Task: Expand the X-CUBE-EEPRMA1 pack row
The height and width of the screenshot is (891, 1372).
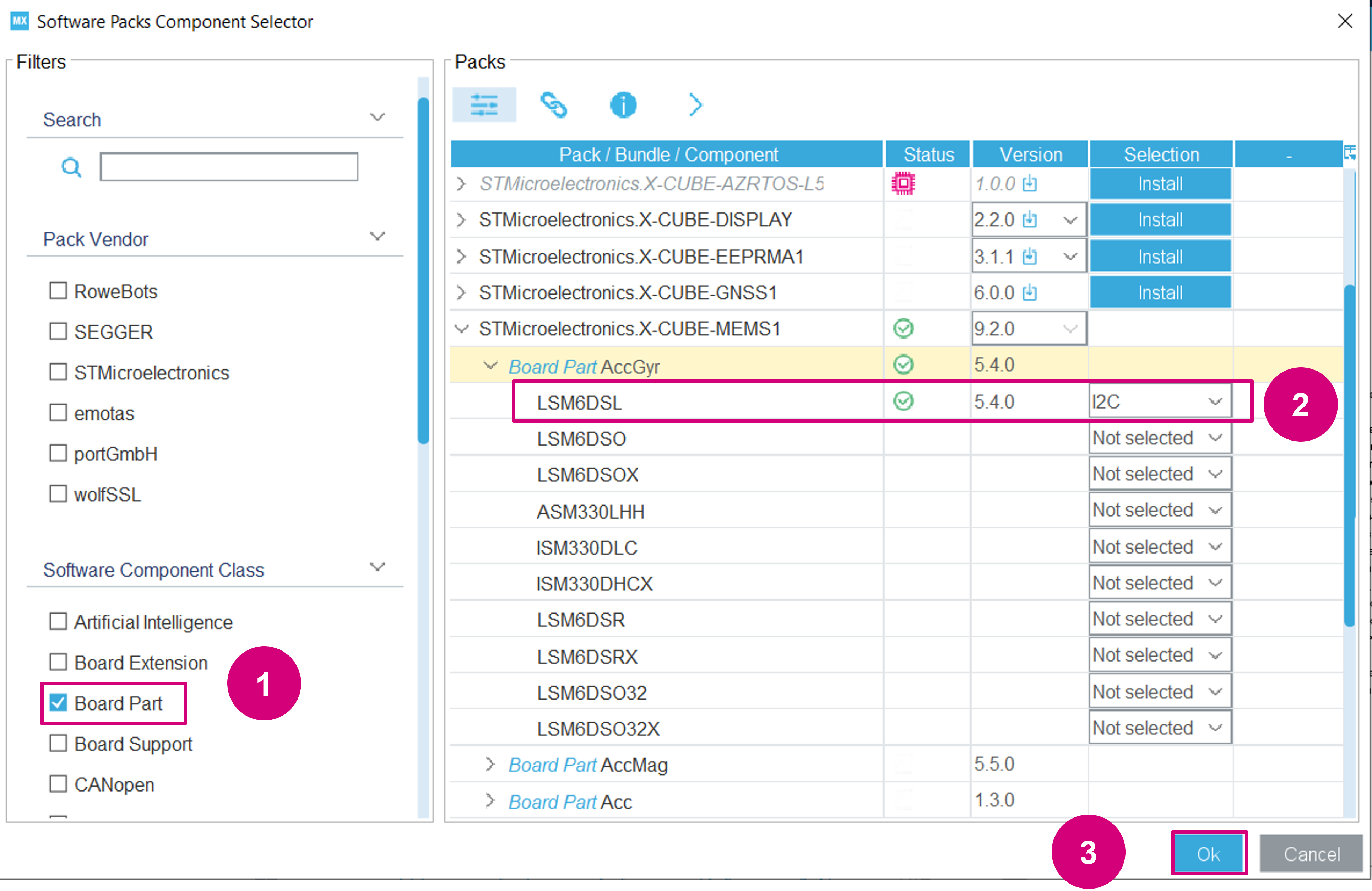Action: pyautogui.click(x=461, y=256)
